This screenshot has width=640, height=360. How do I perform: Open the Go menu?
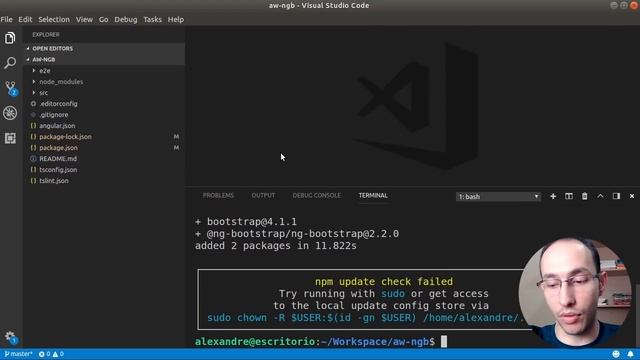coord(104,20)
